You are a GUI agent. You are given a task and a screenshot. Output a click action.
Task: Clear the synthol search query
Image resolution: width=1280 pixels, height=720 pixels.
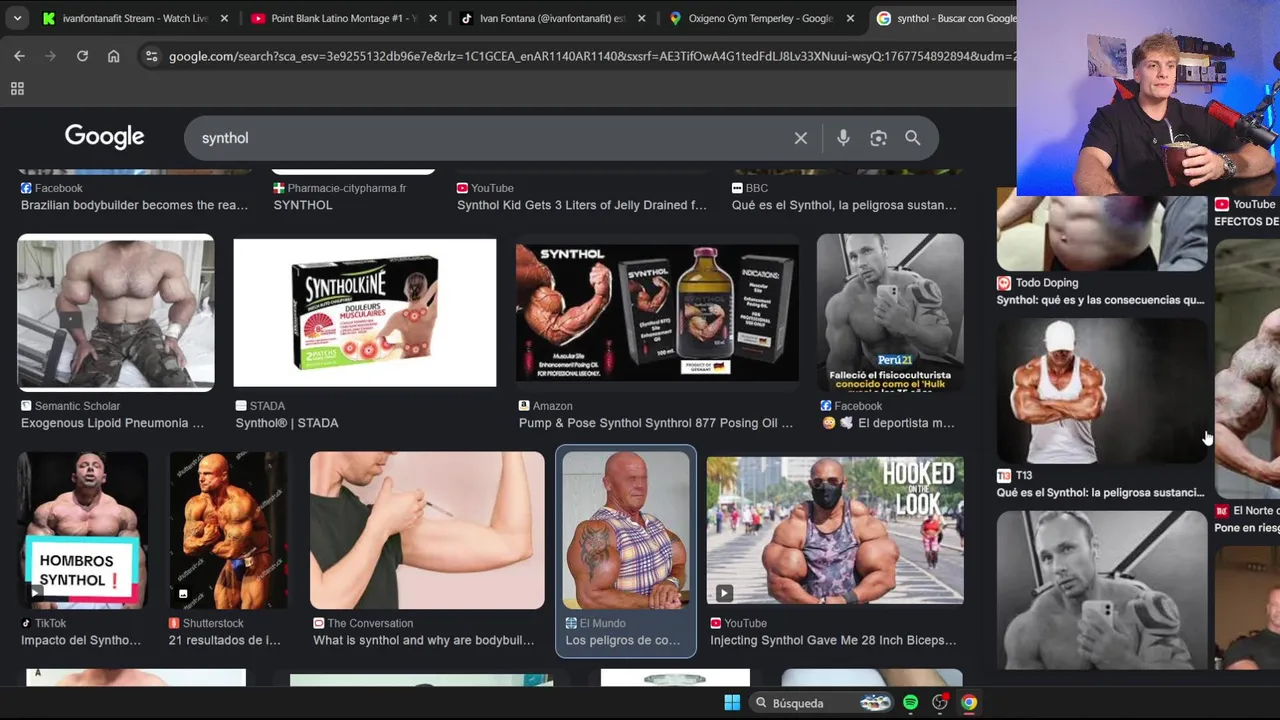pos(800,138)
